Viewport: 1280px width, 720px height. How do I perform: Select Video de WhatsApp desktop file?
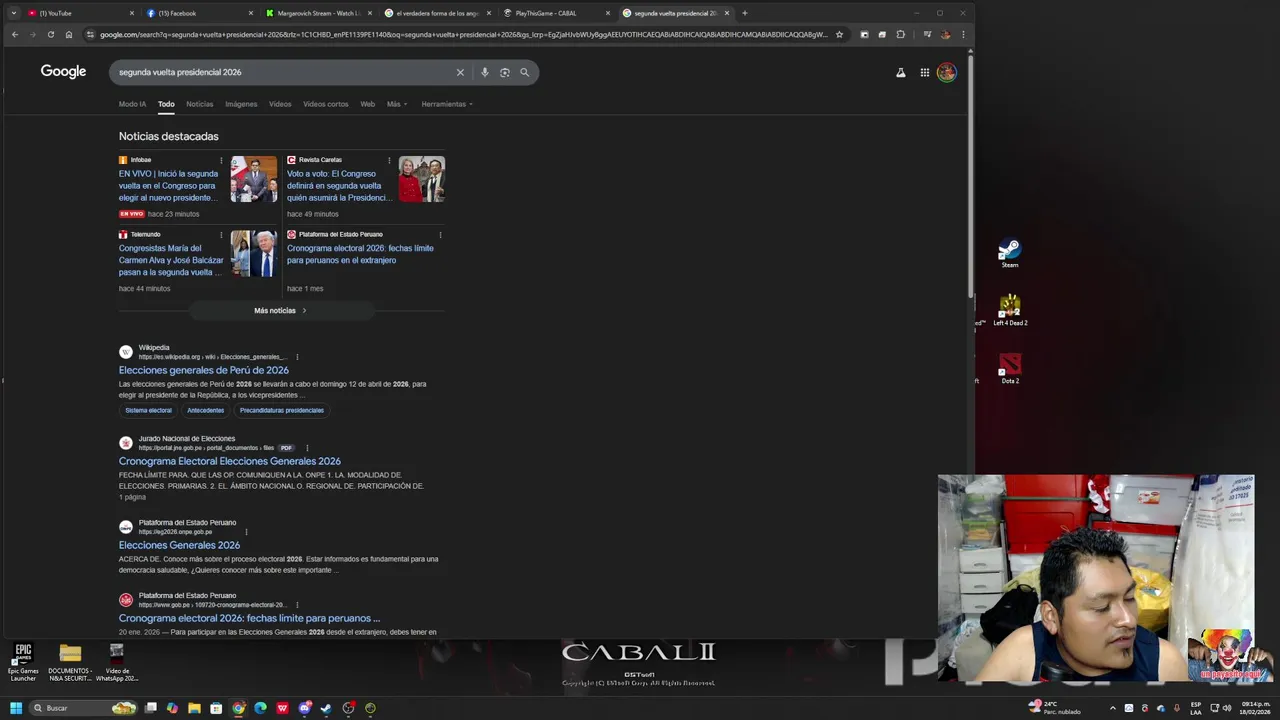click(117, 662)
